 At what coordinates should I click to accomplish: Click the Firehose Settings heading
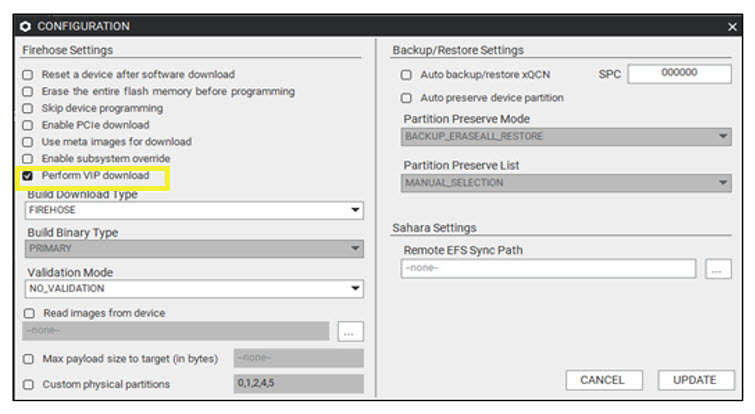click(67, 50)
